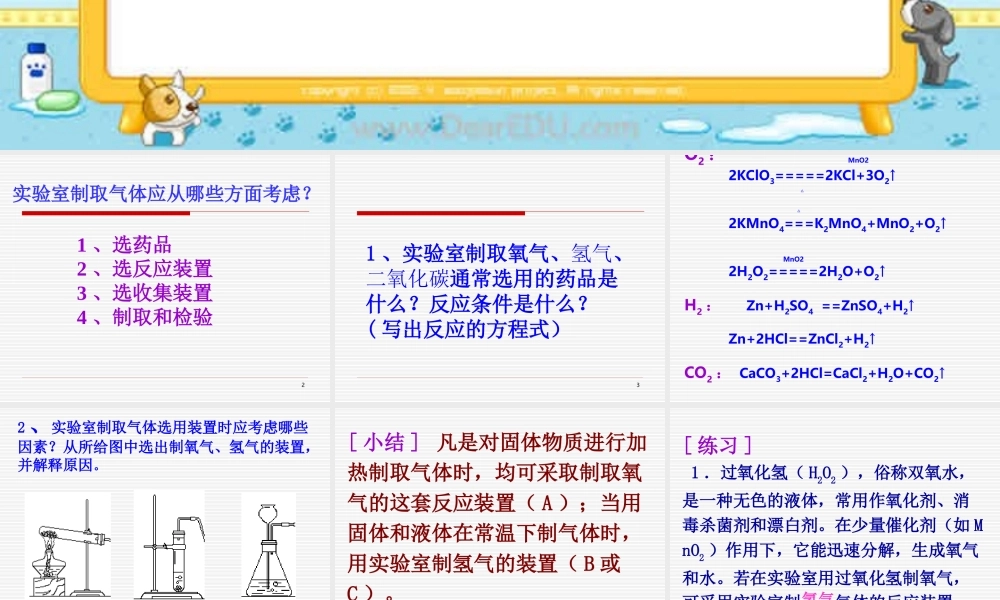Click the heading '实验室制取气体应从哪些方面考虑?'

pyautogui.click(x=163, y=193)
